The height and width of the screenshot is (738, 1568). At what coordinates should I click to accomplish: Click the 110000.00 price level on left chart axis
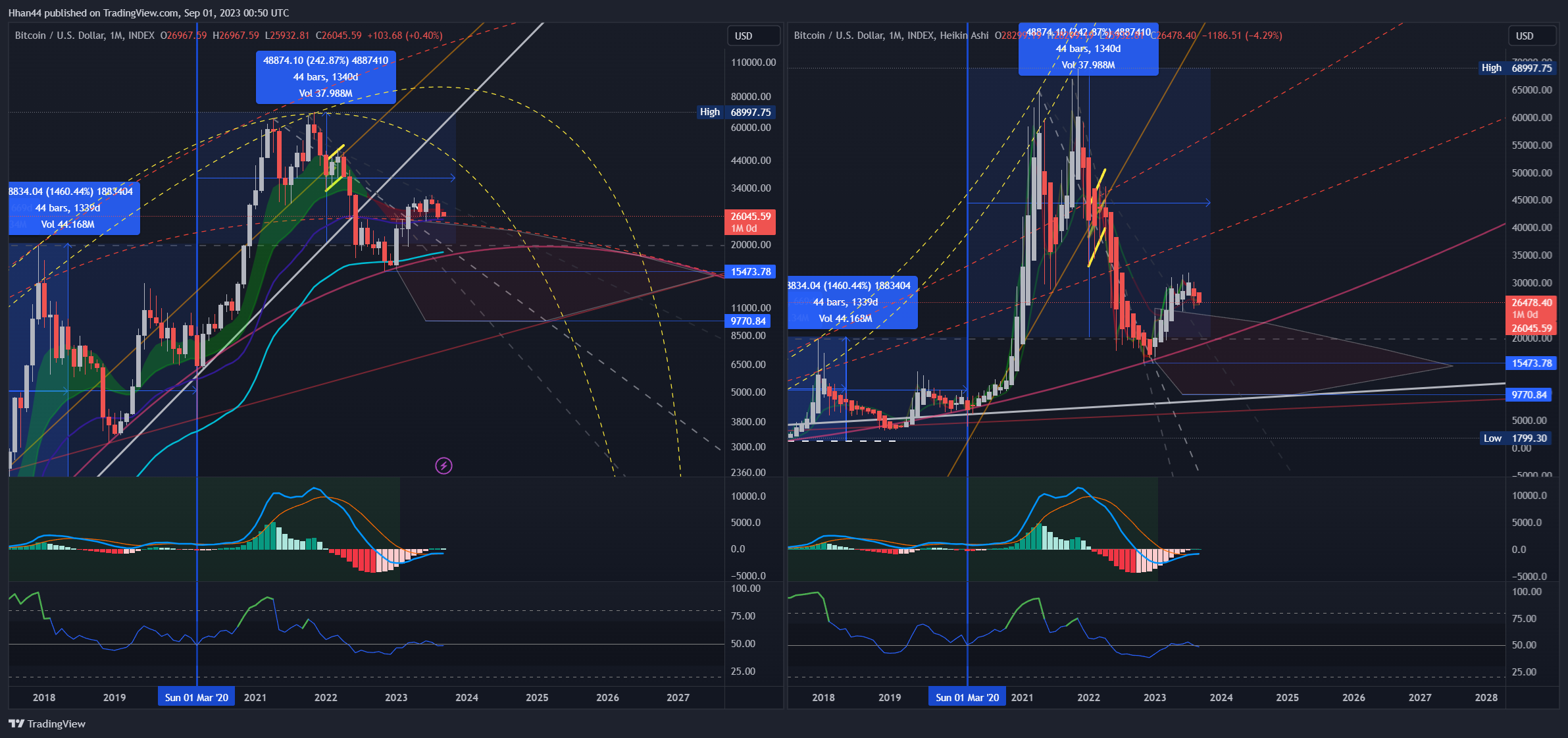click(753, 63)
